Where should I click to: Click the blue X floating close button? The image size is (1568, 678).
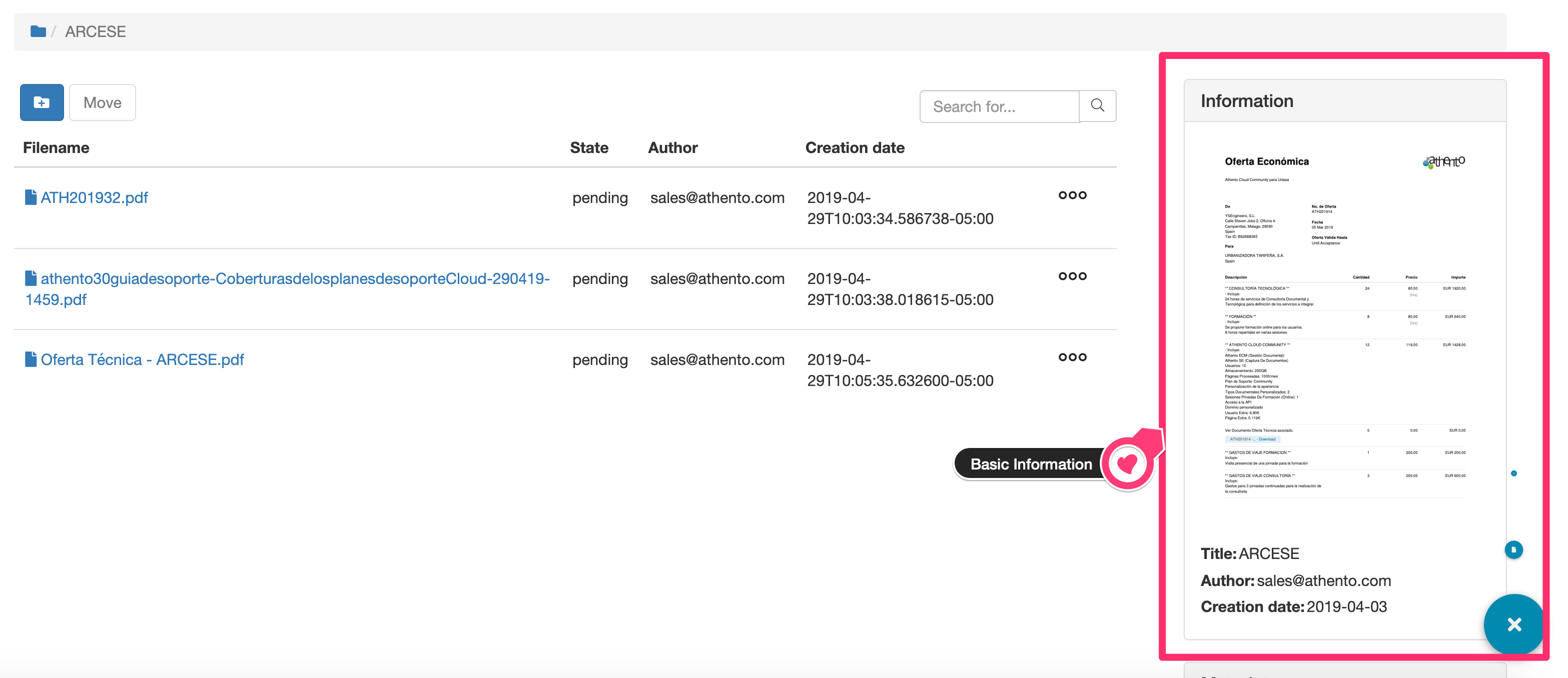[1513, 624]
